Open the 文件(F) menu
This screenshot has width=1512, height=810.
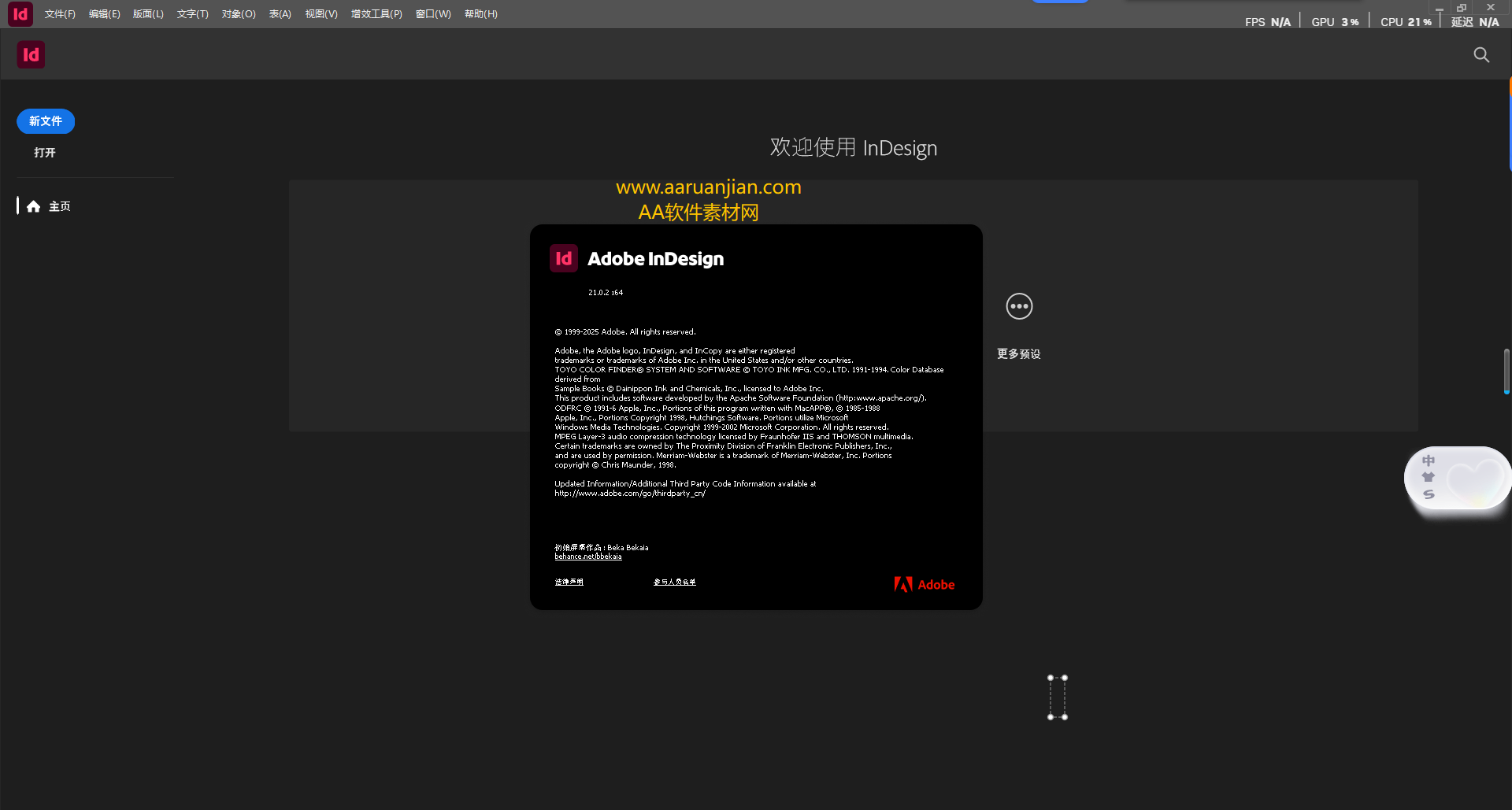[x=59, y=13]
